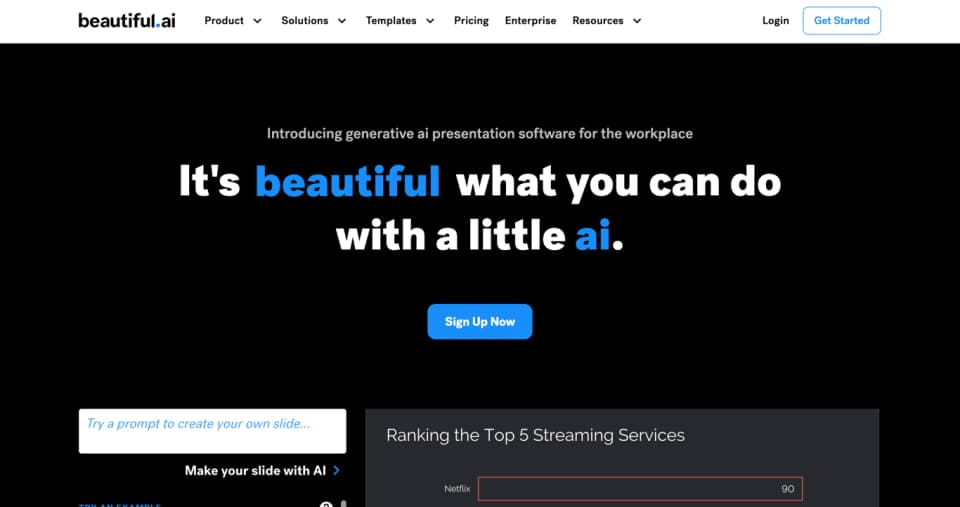
Task: Click the Sign Up Now button
Action: (x=480, y=321)
